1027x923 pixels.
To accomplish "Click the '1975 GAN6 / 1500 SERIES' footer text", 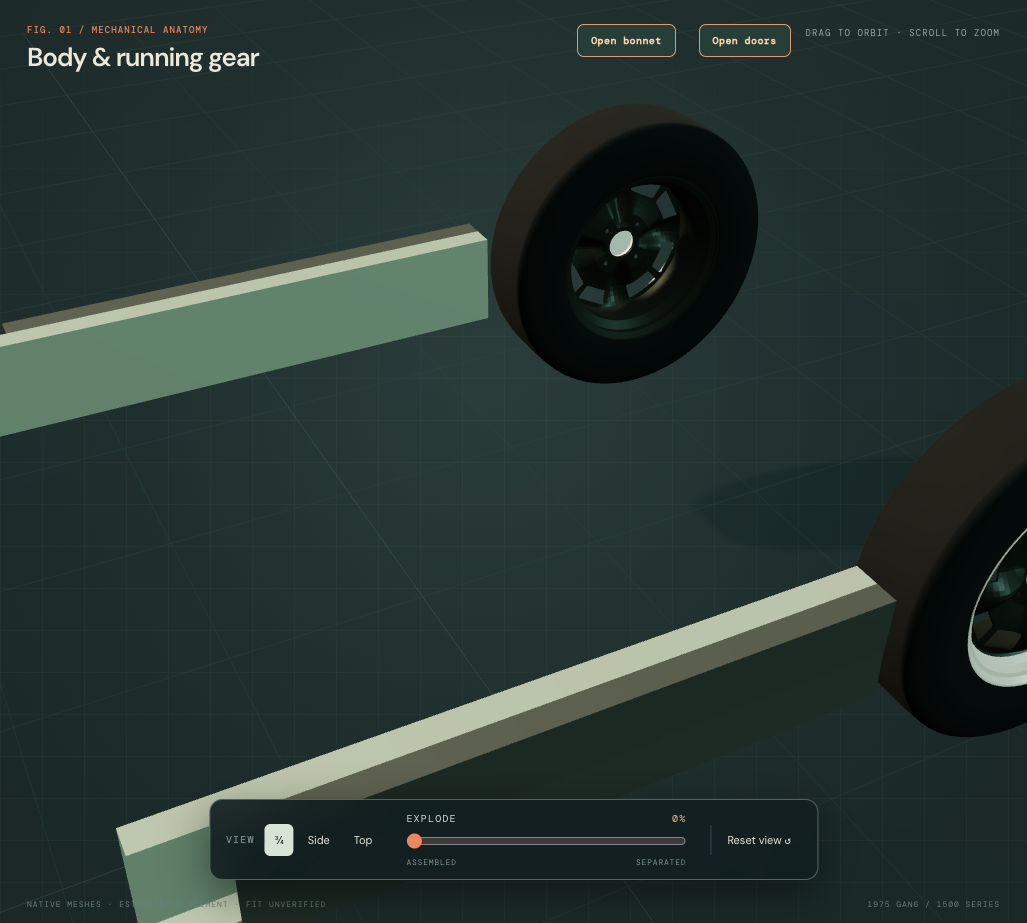I will tap(933, 904).
